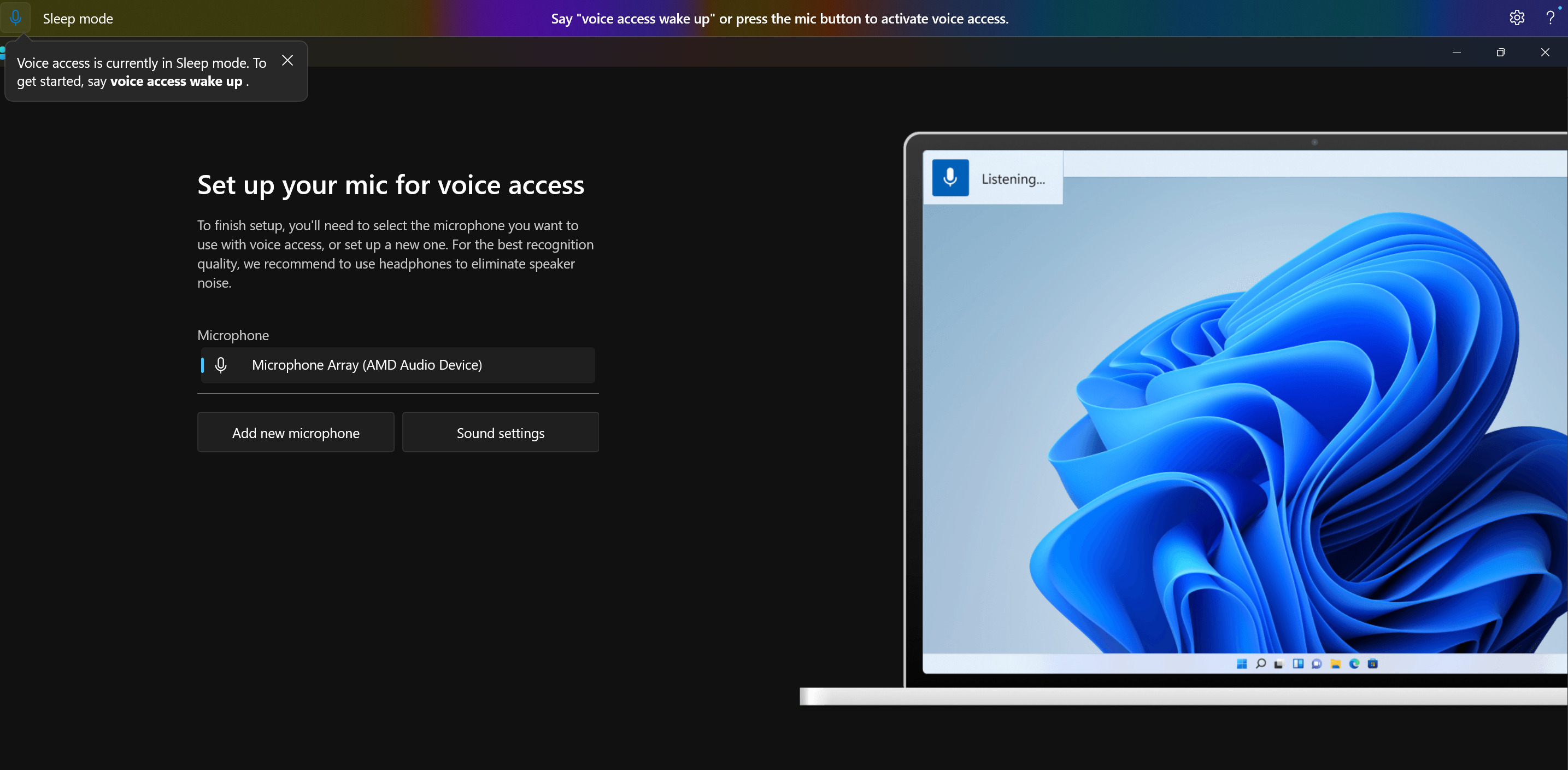Image resolution: width=1568 pixels, height=770 pixels.
Task: Open Sound settings
Action: point(500,433)
